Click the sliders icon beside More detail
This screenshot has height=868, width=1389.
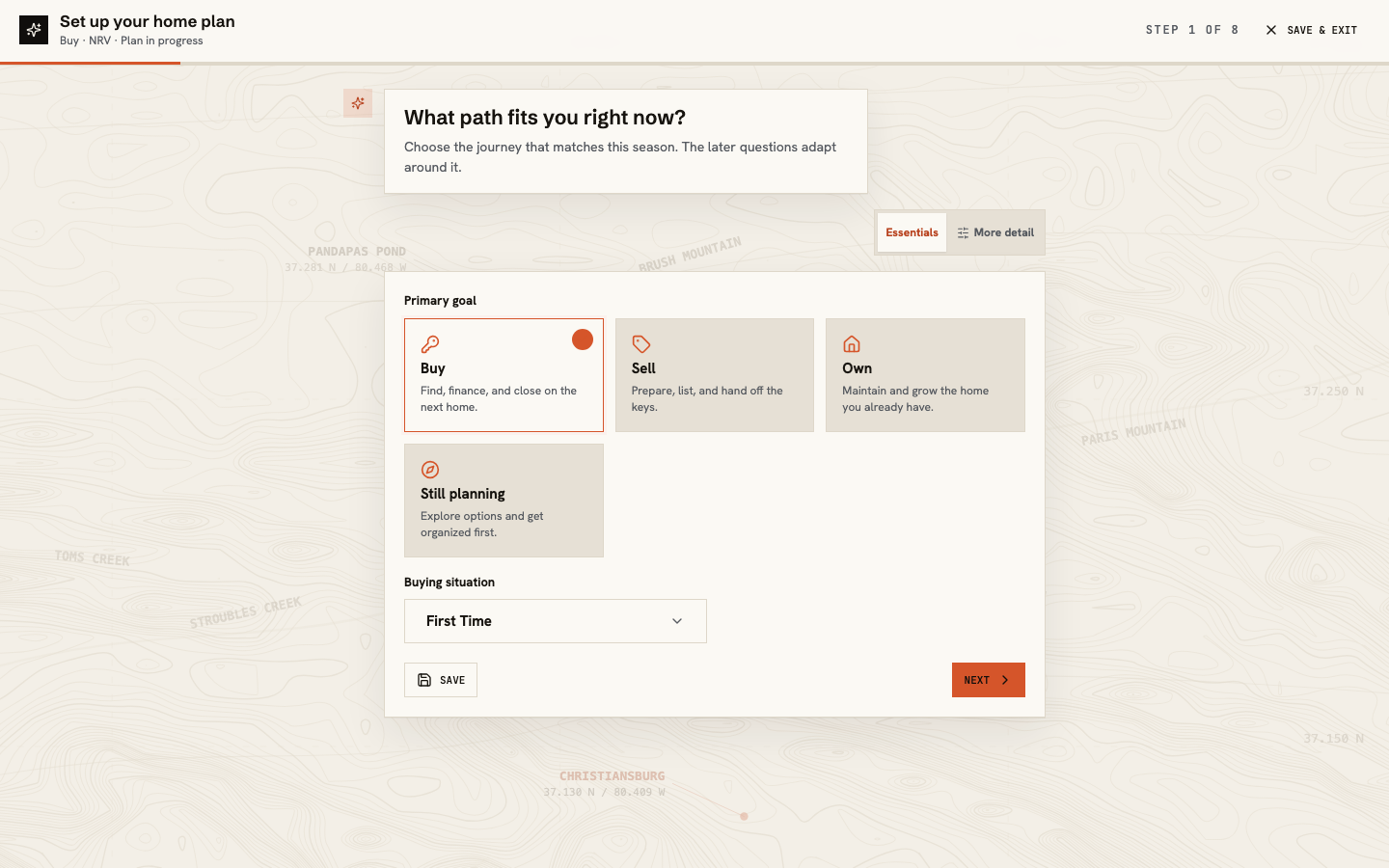pyautogui.click(x=963, y=233)
